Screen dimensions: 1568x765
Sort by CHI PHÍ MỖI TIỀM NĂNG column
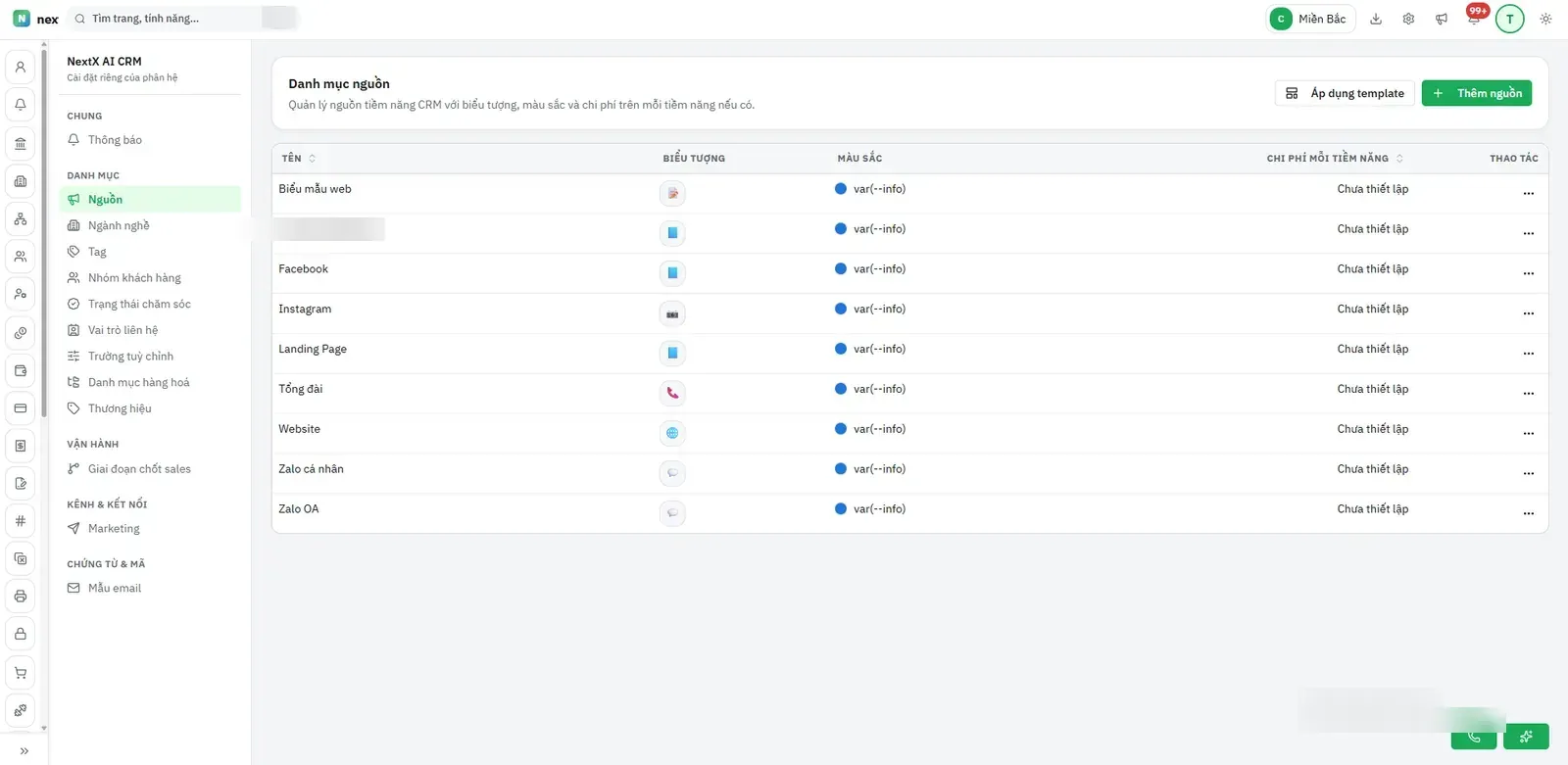coord(1335,158)
